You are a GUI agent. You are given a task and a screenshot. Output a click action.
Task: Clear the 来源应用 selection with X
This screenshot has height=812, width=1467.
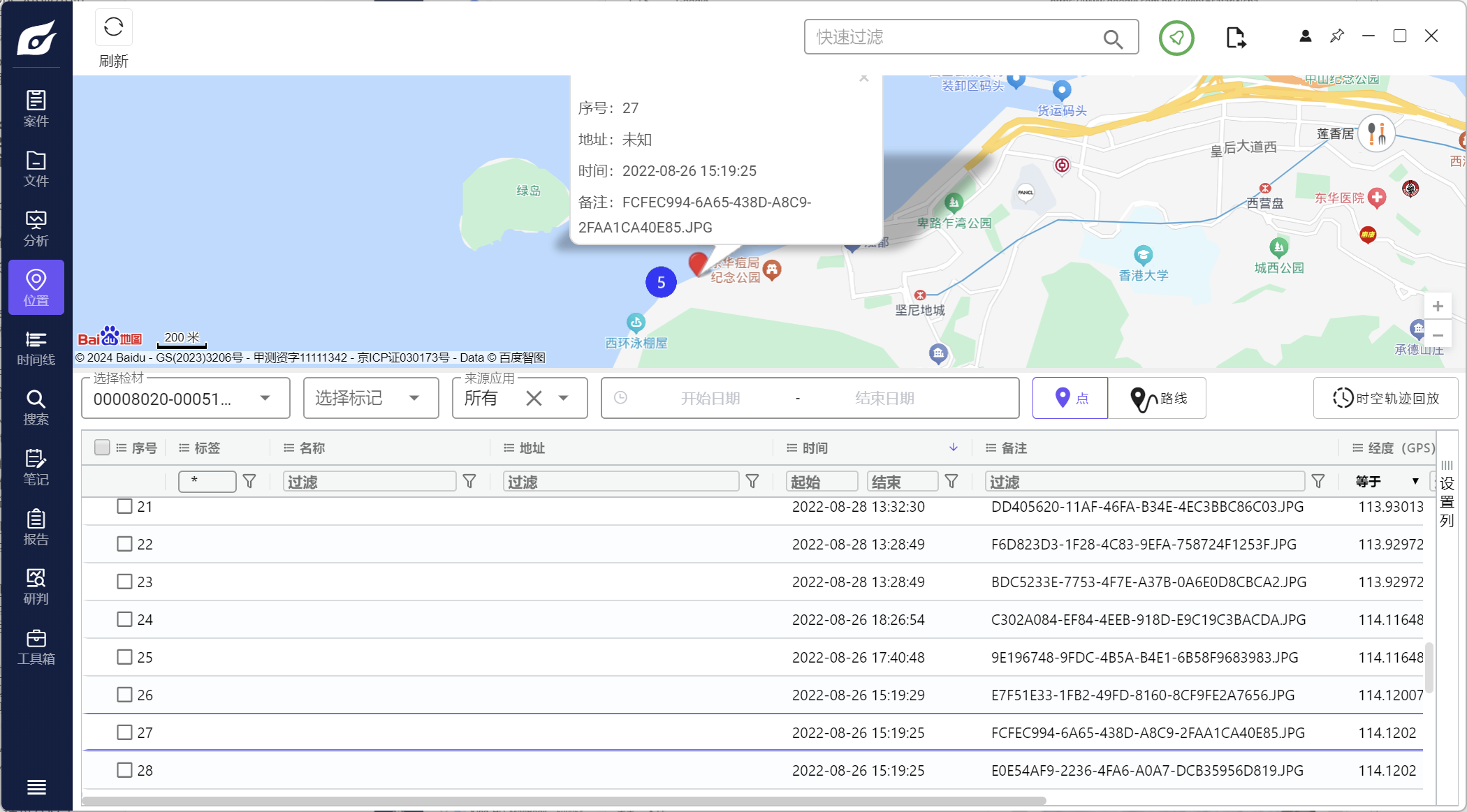click(534, 398)
